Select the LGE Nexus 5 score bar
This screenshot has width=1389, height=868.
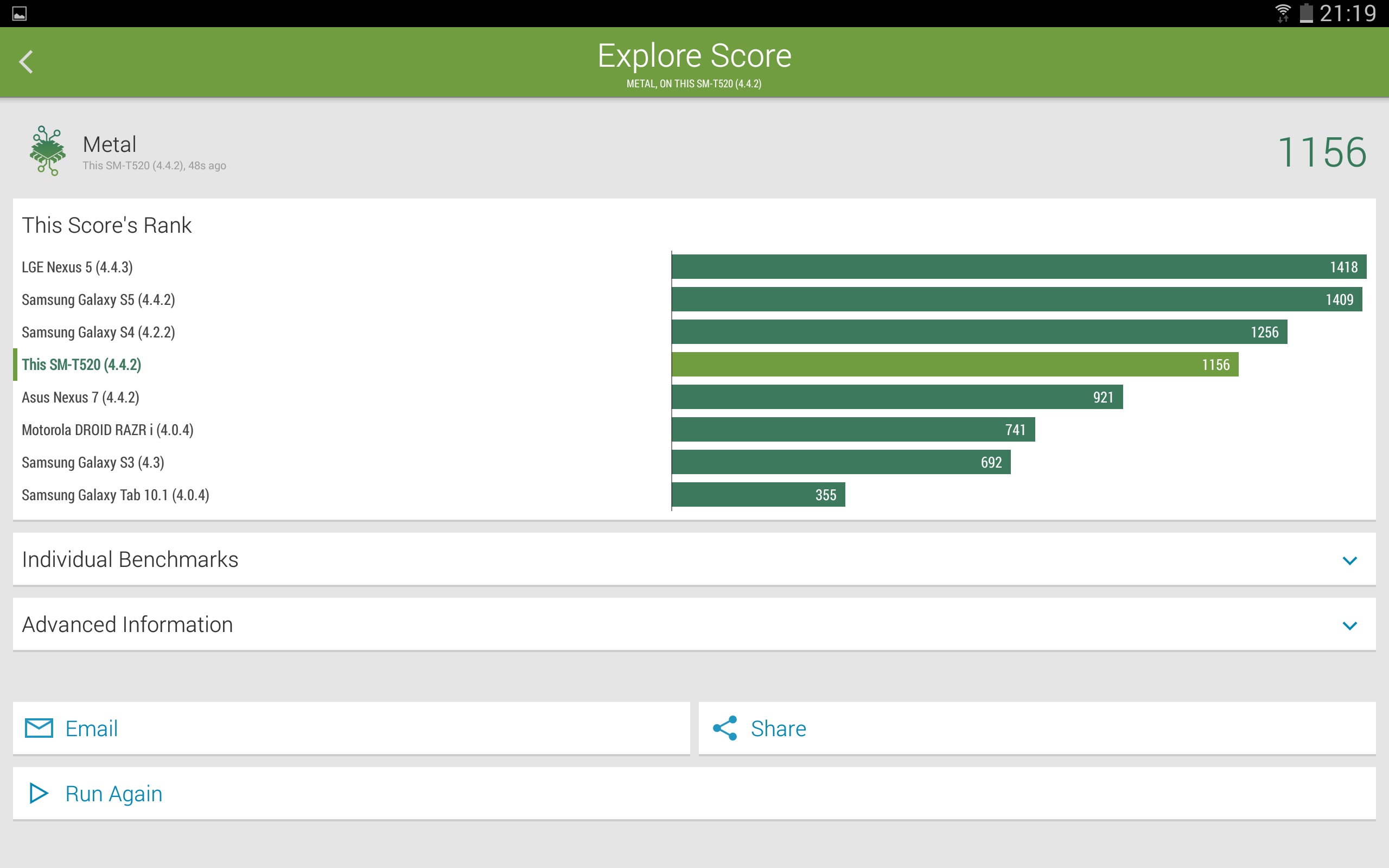[1018, 267]
